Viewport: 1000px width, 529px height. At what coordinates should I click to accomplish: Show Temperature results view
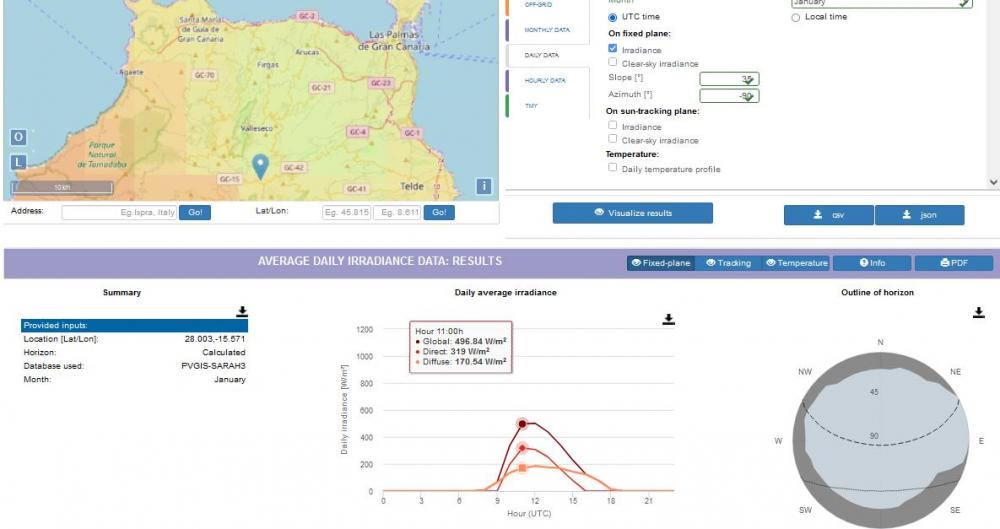pyautogui.click(x=796, y=263)
